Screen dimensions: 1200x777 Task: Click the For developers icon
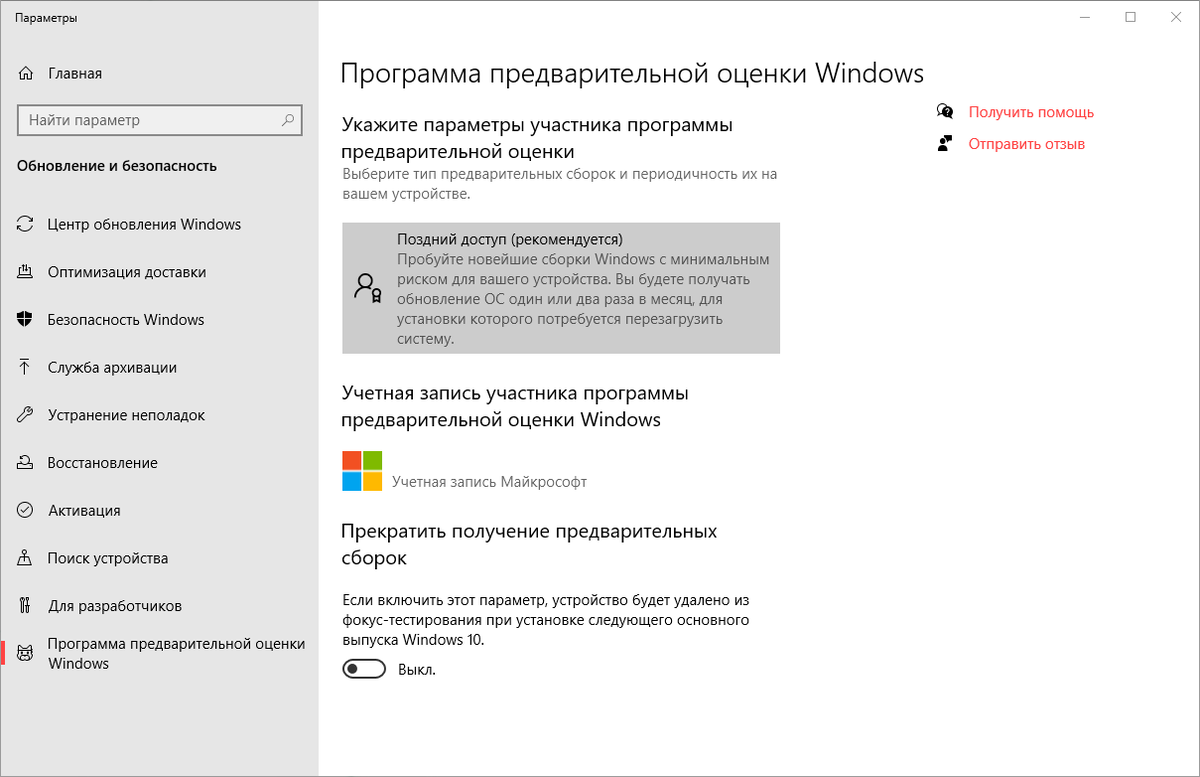pos(26,606)
